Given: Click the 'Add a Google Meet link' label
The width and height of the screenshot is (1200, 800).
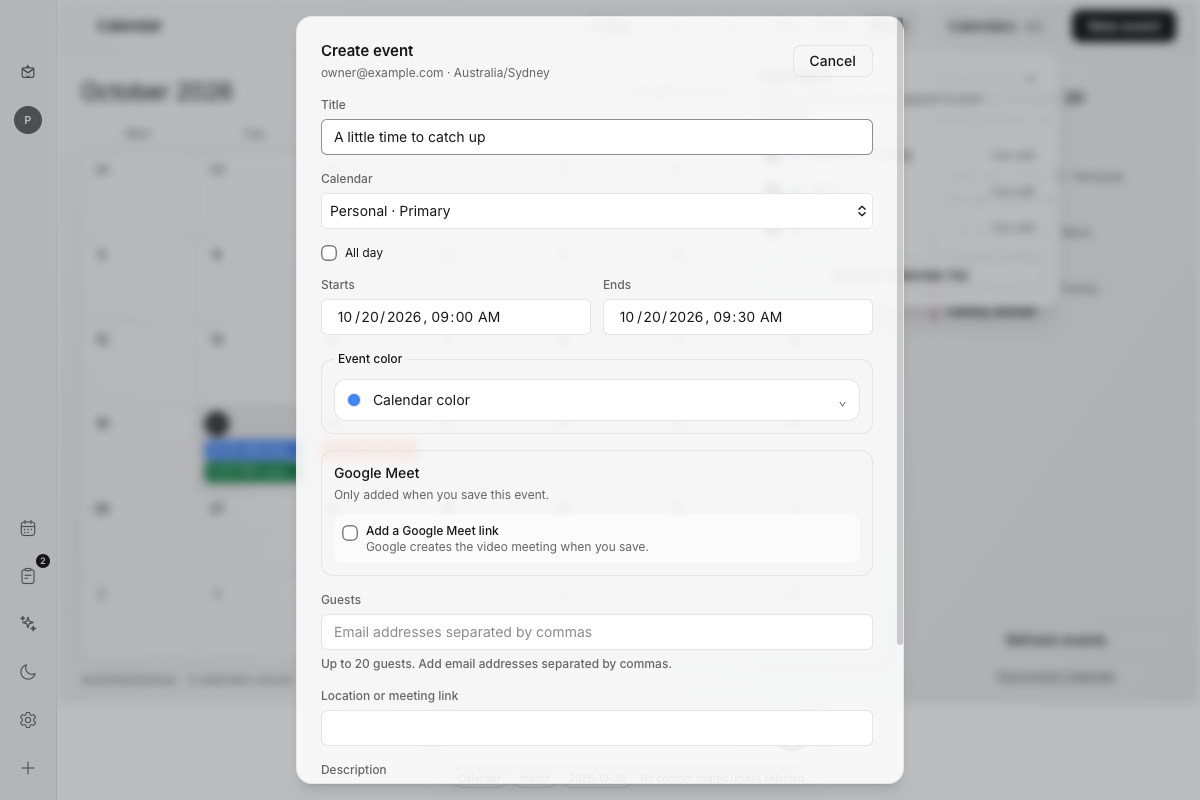Looking at the screenshot, I should tap(432, 531).
